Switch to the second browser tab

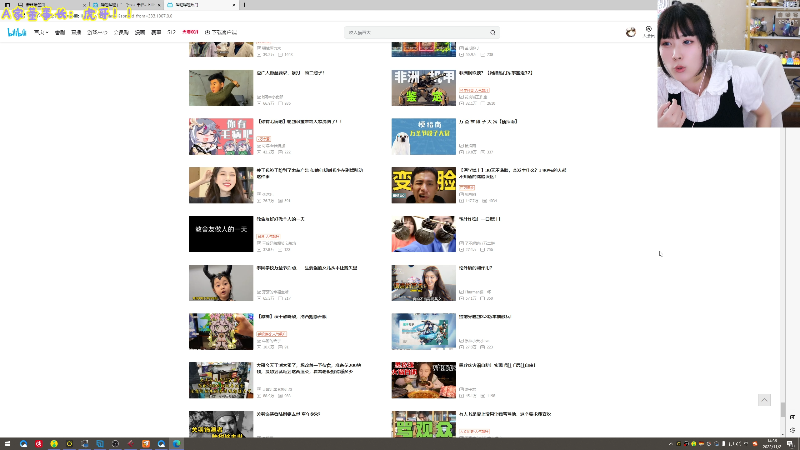tap(126, 5)
